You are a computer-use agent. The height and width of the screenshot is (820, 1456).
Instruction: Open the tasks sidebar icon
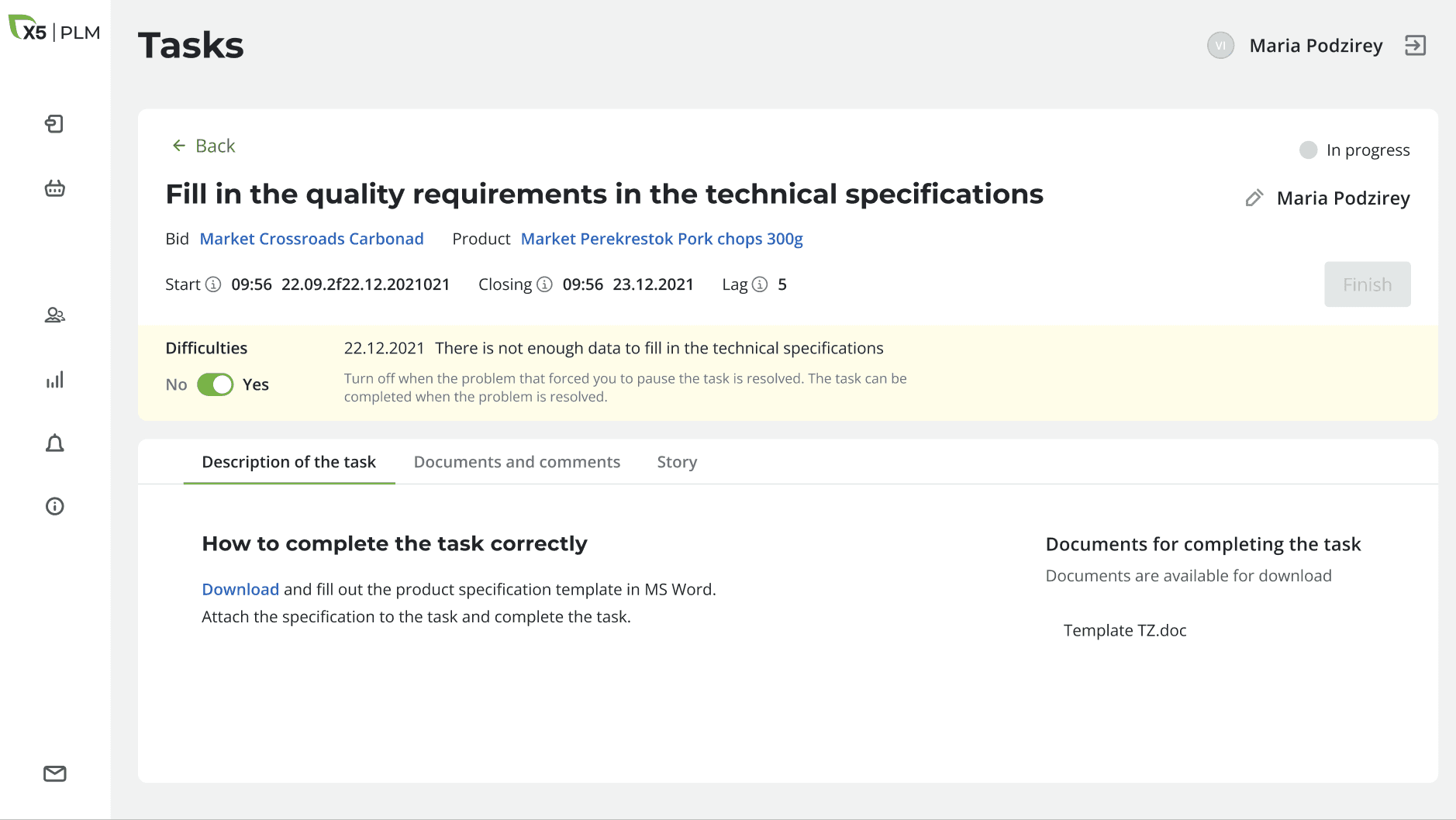(54, 124)
